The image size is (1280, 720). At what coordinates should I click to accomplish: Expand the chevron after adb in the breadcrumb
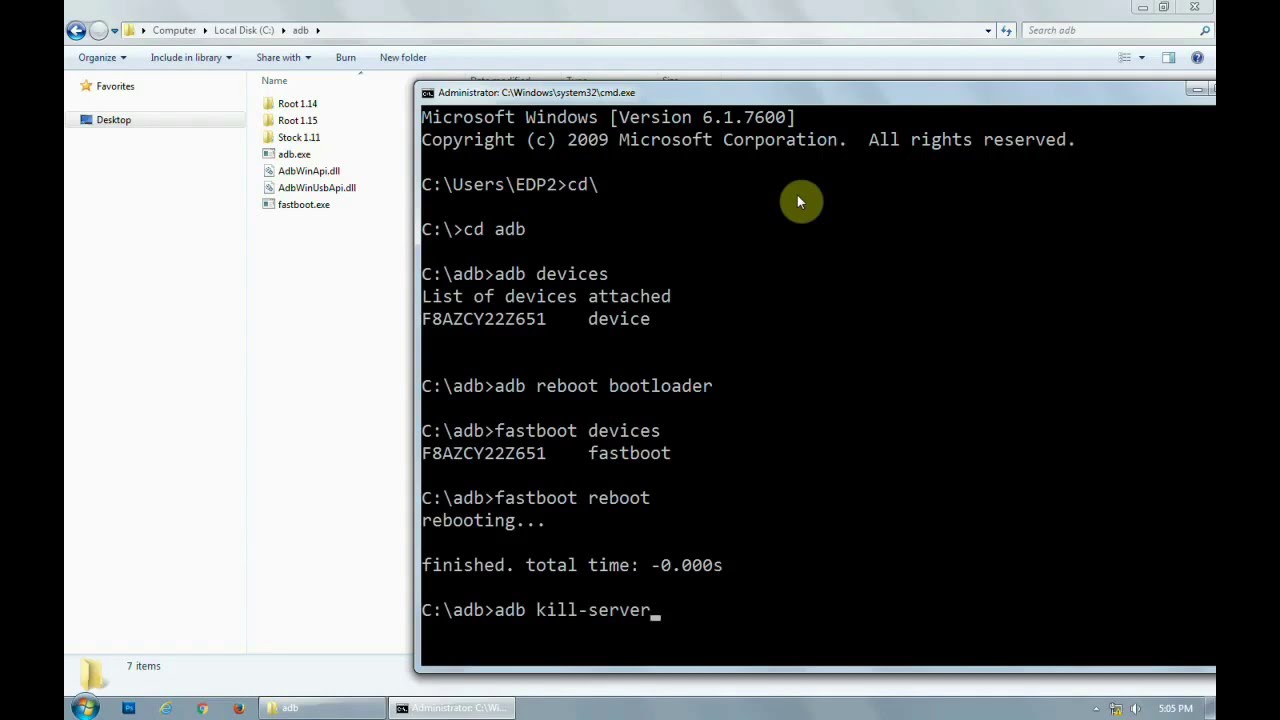coord(318,30)
